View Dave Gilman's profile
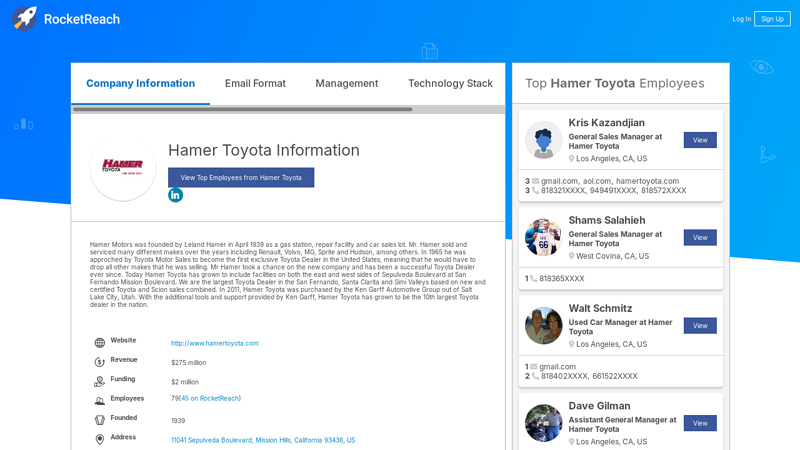This screenshot has height=450, width=800. 700,423
